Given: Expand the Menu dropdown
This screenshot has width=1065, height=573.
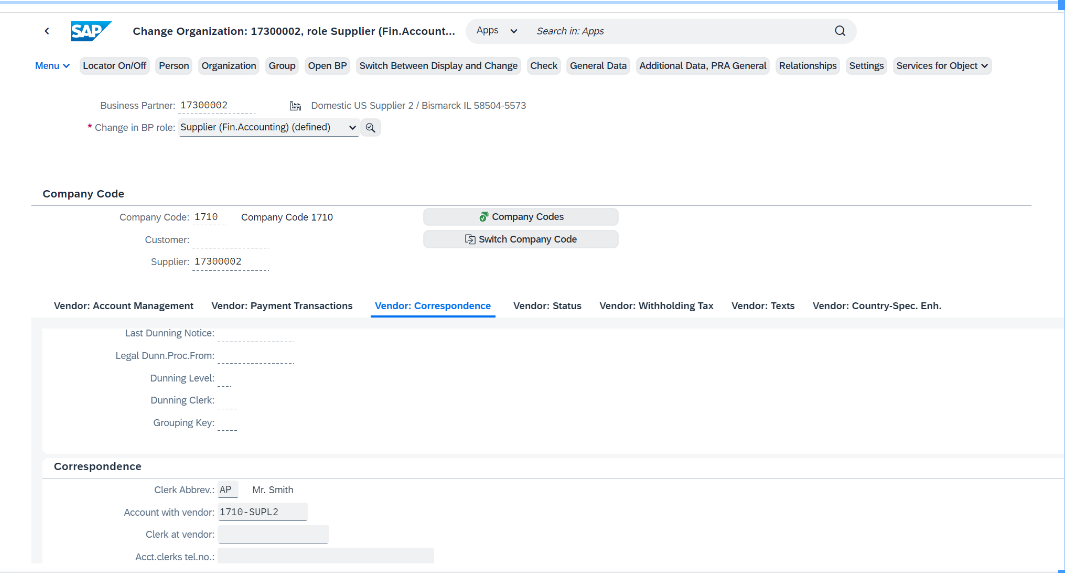Looking at the screenshot, I should click(52, 66).
